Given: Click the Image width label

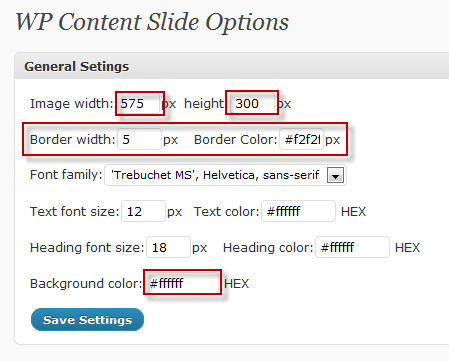Looking at the screenshot, I should (x=72, y=104).
